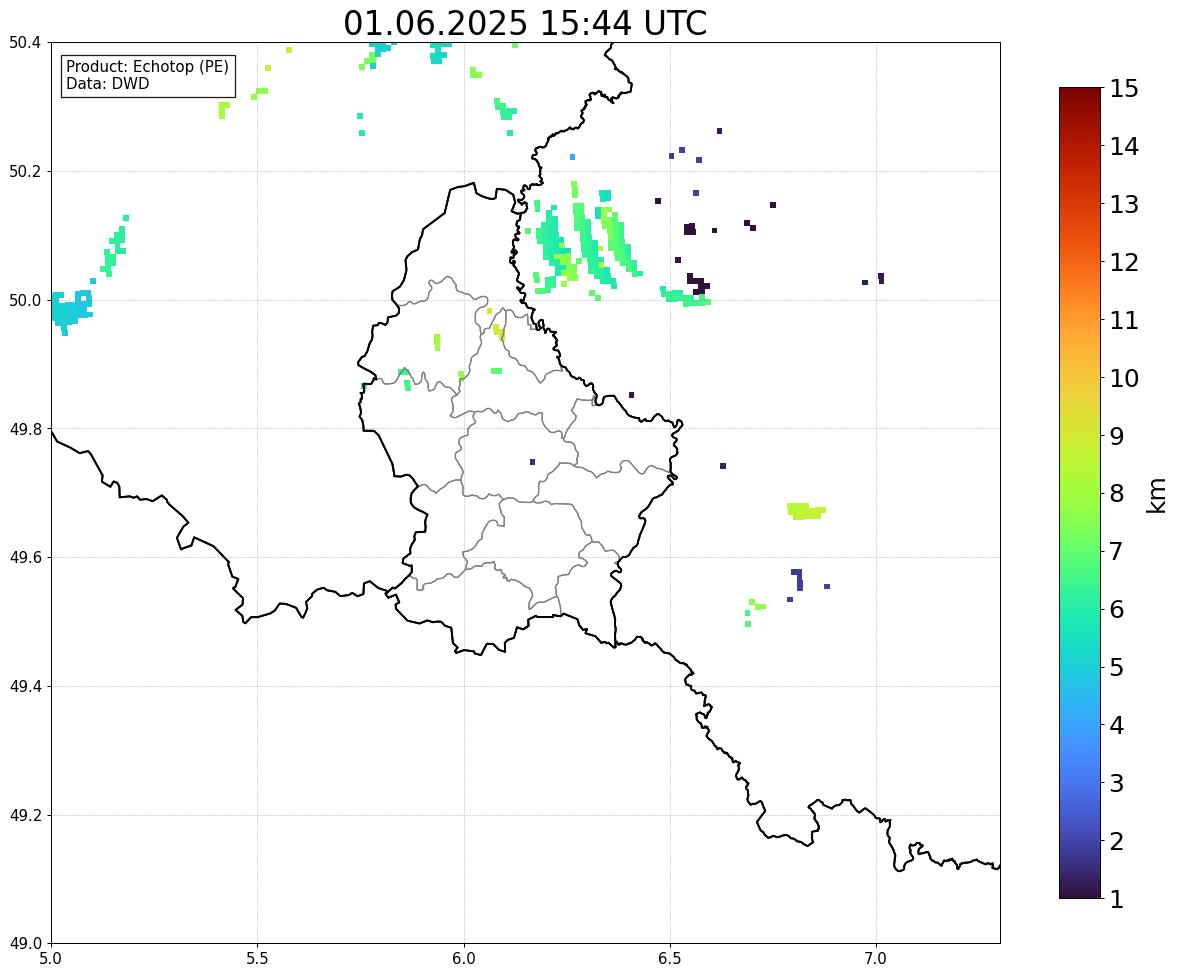Click latitude axis label 49.0

25,944
